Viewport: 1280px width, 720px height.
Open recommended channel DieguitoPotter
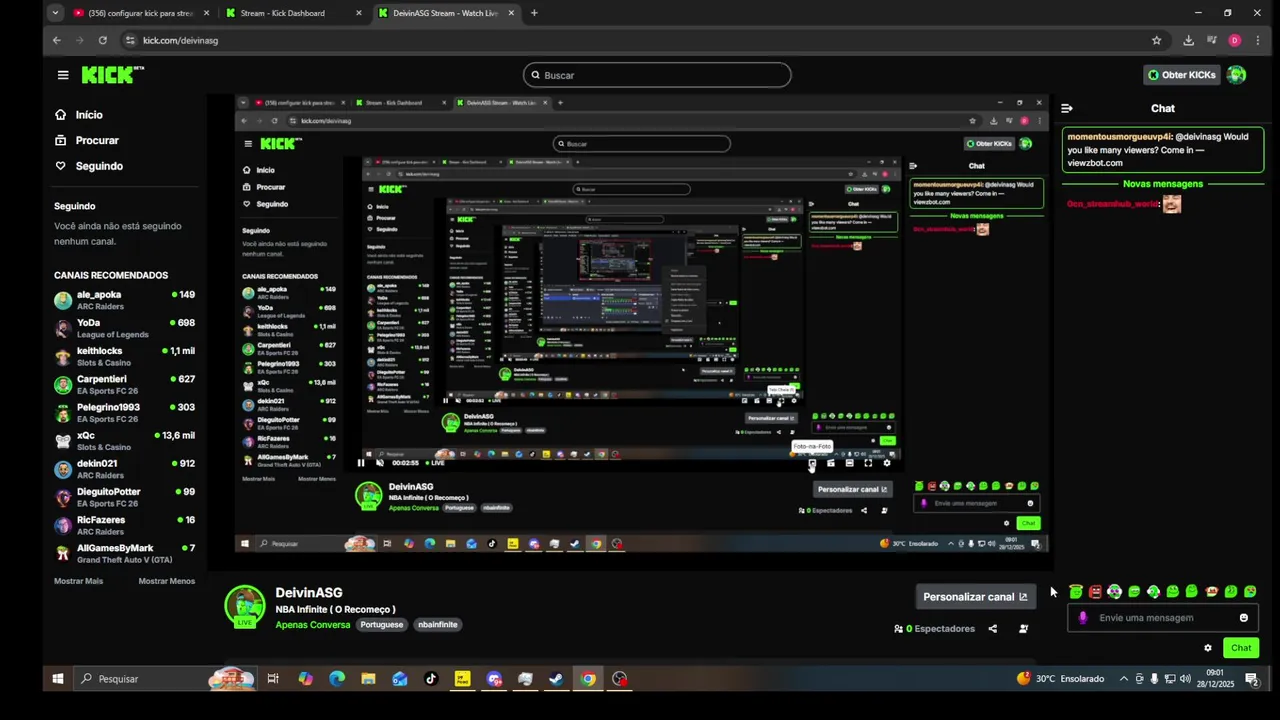[x=125, y=496]
